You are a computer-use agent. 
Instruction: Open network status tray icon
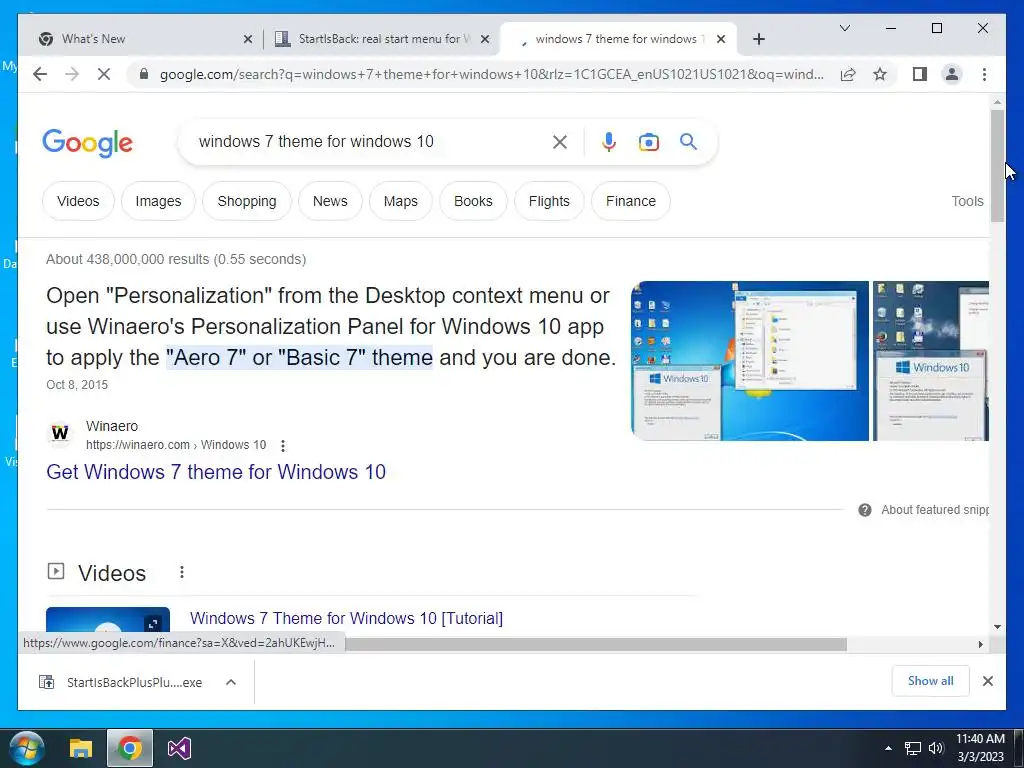pos(912,748)
